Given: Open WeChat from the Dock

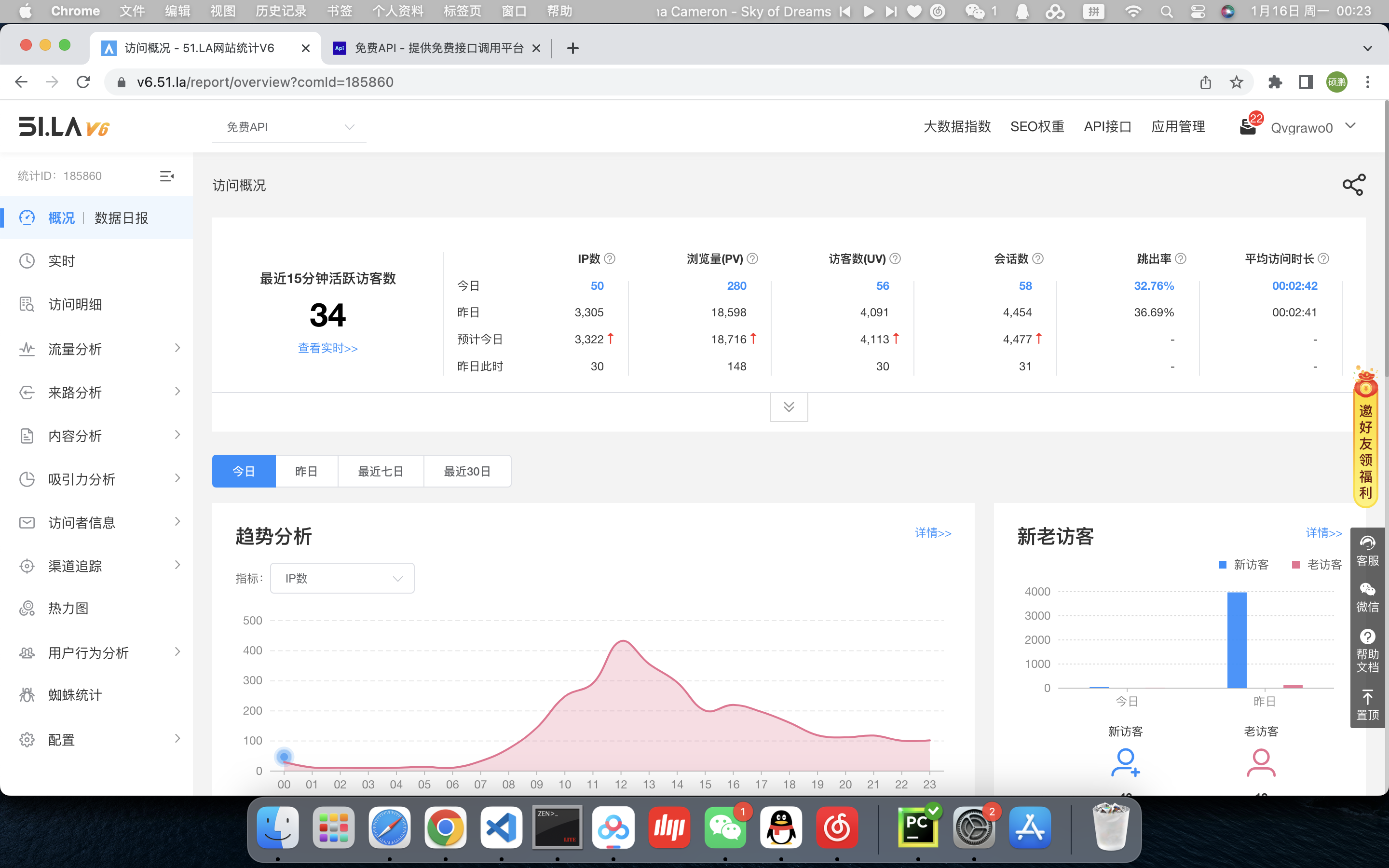Looking at the screenshot, I should 725,828.
